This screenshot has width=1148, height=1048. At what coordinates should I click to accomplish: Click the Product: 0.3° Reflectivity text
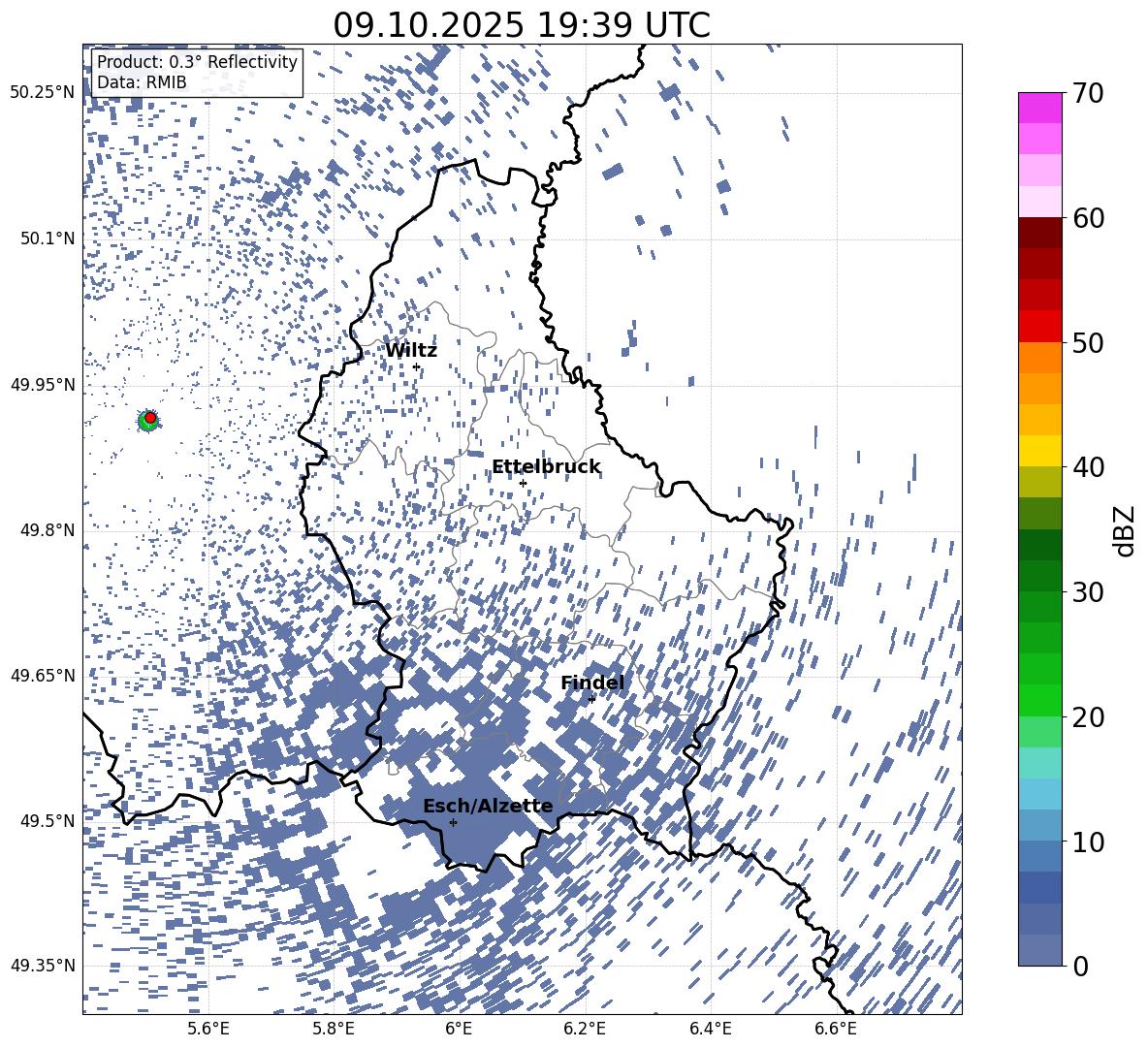tap(197, 62)
